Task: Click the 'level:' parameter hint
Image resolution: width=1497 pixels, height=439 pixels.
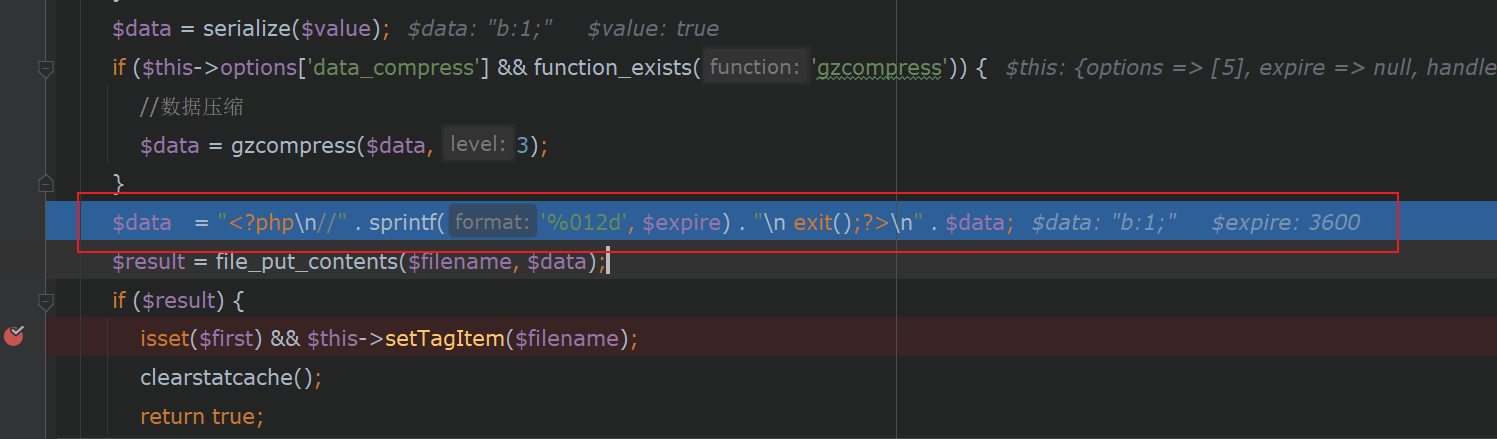Action: click(x=477, y=144)
